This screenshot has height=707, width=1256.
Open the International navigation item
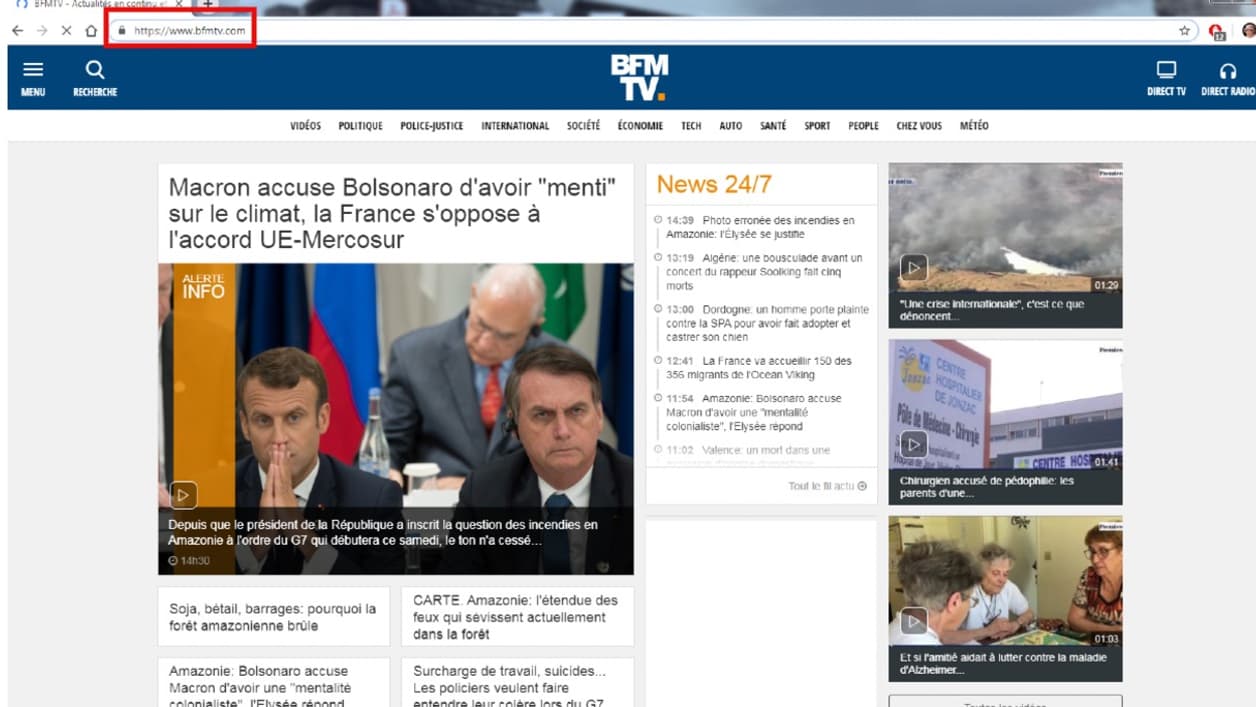click(x=515, y=126)
